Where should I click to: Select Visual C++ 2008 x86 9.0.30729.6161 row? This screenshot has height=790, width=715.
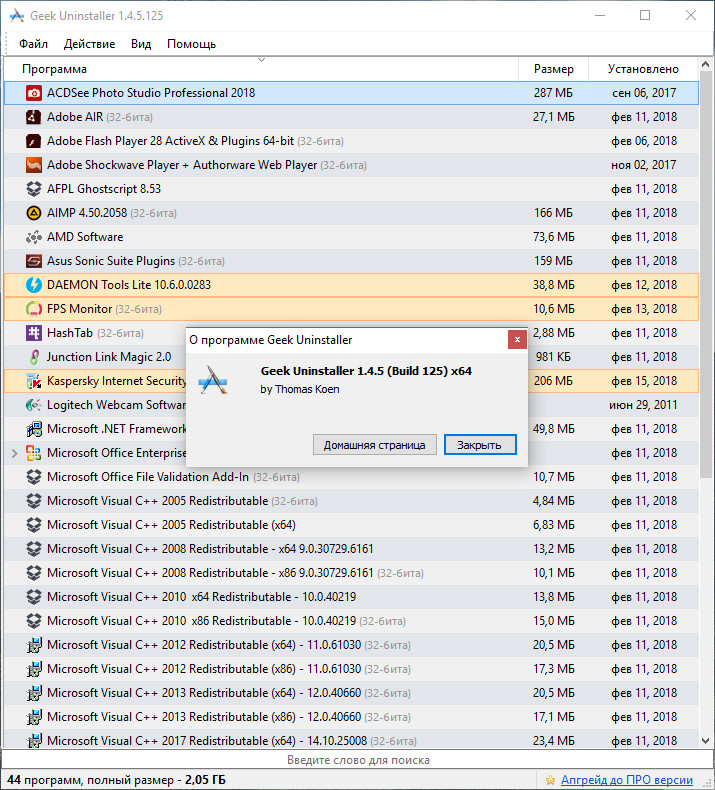pos(352,573)
